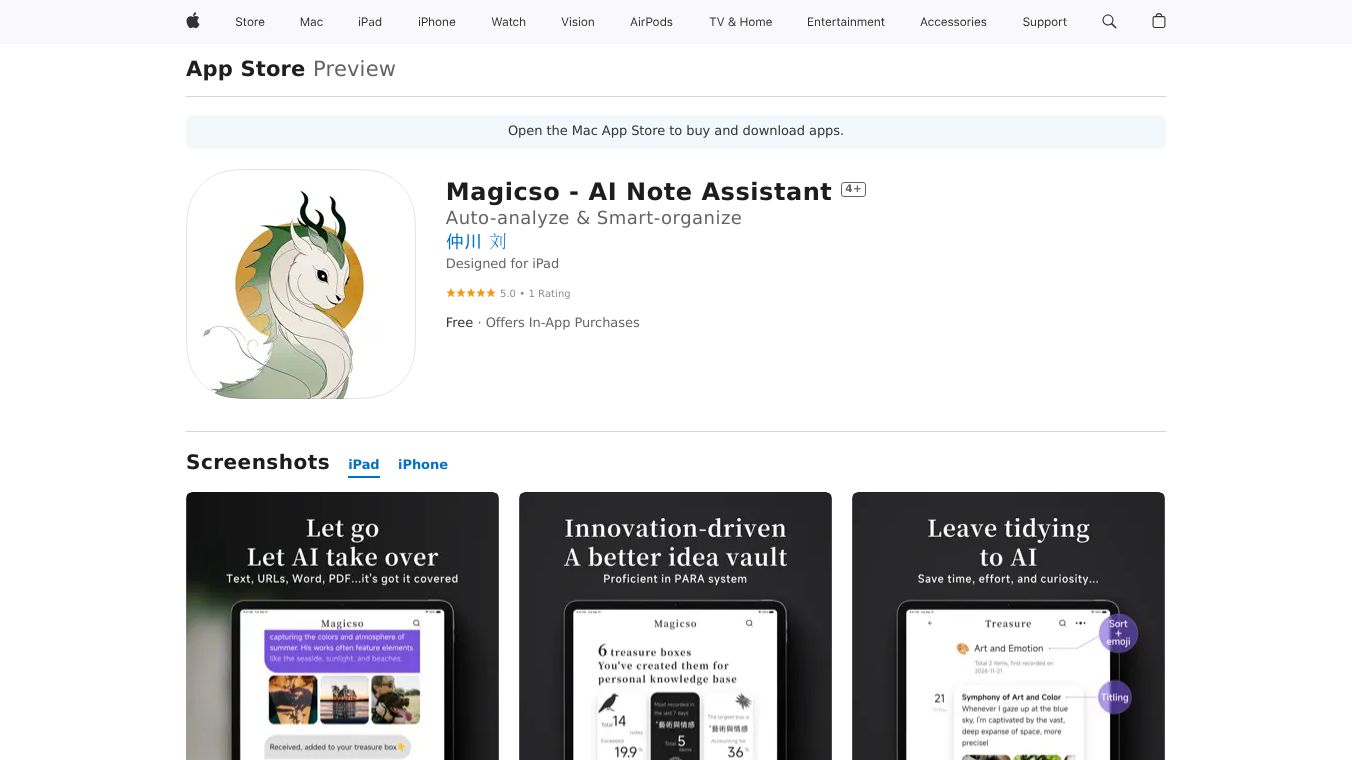This screenshot has width=1352, height=760.
Task: Click the 'Open the Mac App Store' banner
Action: (x=676, y=131)
